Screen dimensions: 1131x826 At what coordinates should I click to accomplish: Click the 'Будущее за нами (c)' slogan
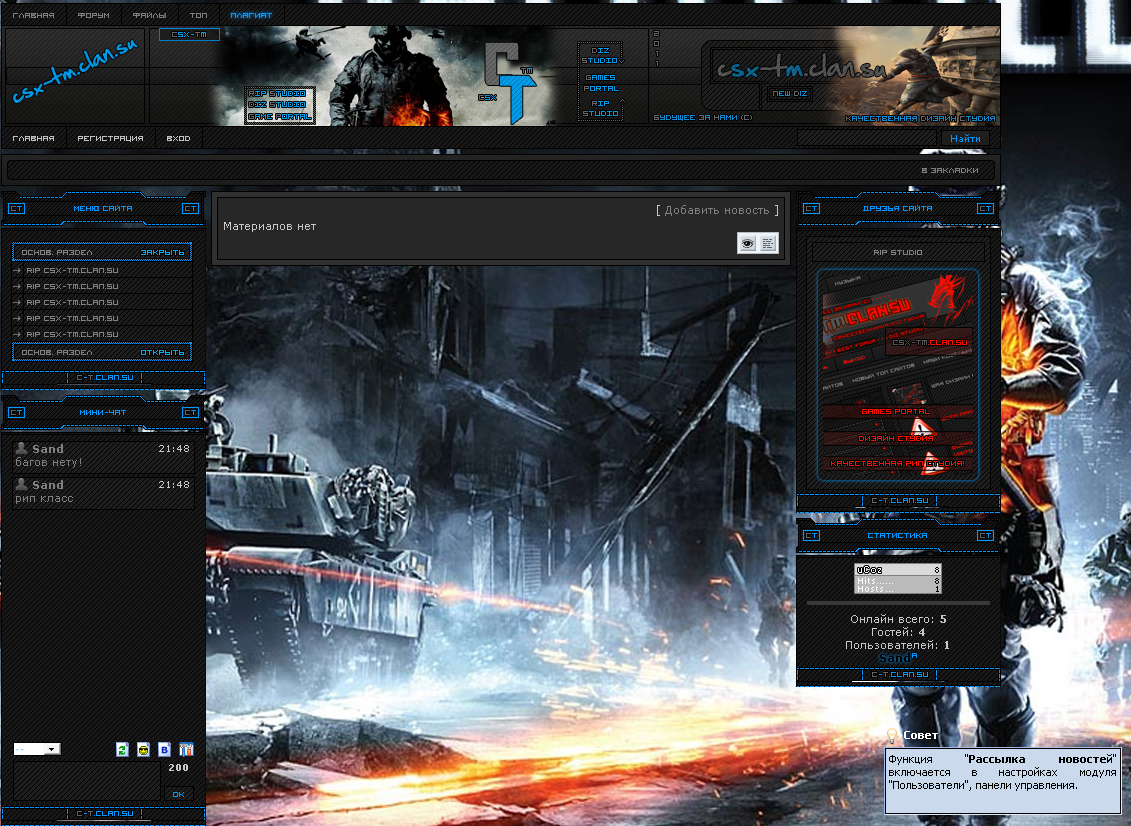(x=703, y=118)
